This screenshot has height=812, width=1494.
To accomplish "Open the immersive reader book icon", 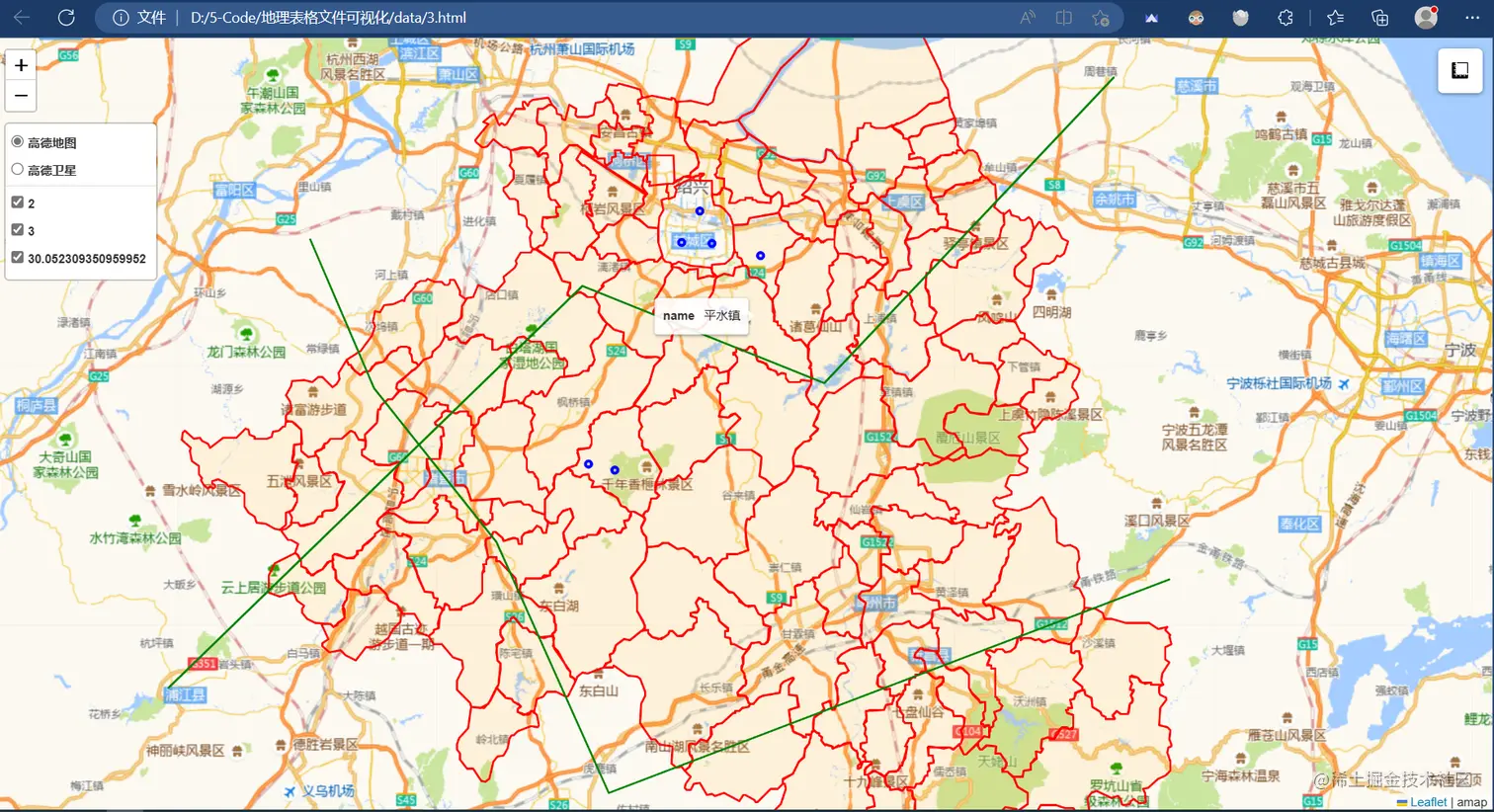I will [x=1063, y=18].
